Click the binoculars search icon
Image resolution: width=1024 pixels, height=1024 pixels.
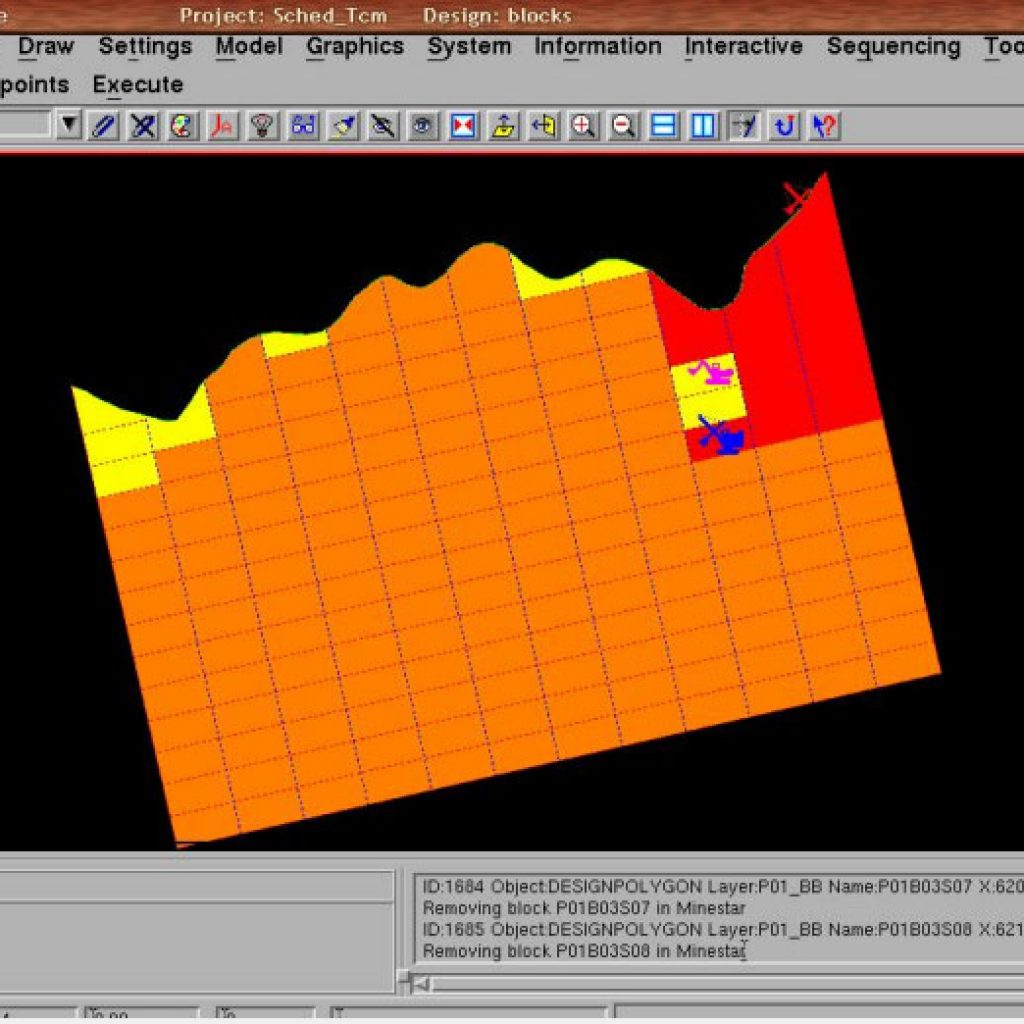[x=303, y=126]
